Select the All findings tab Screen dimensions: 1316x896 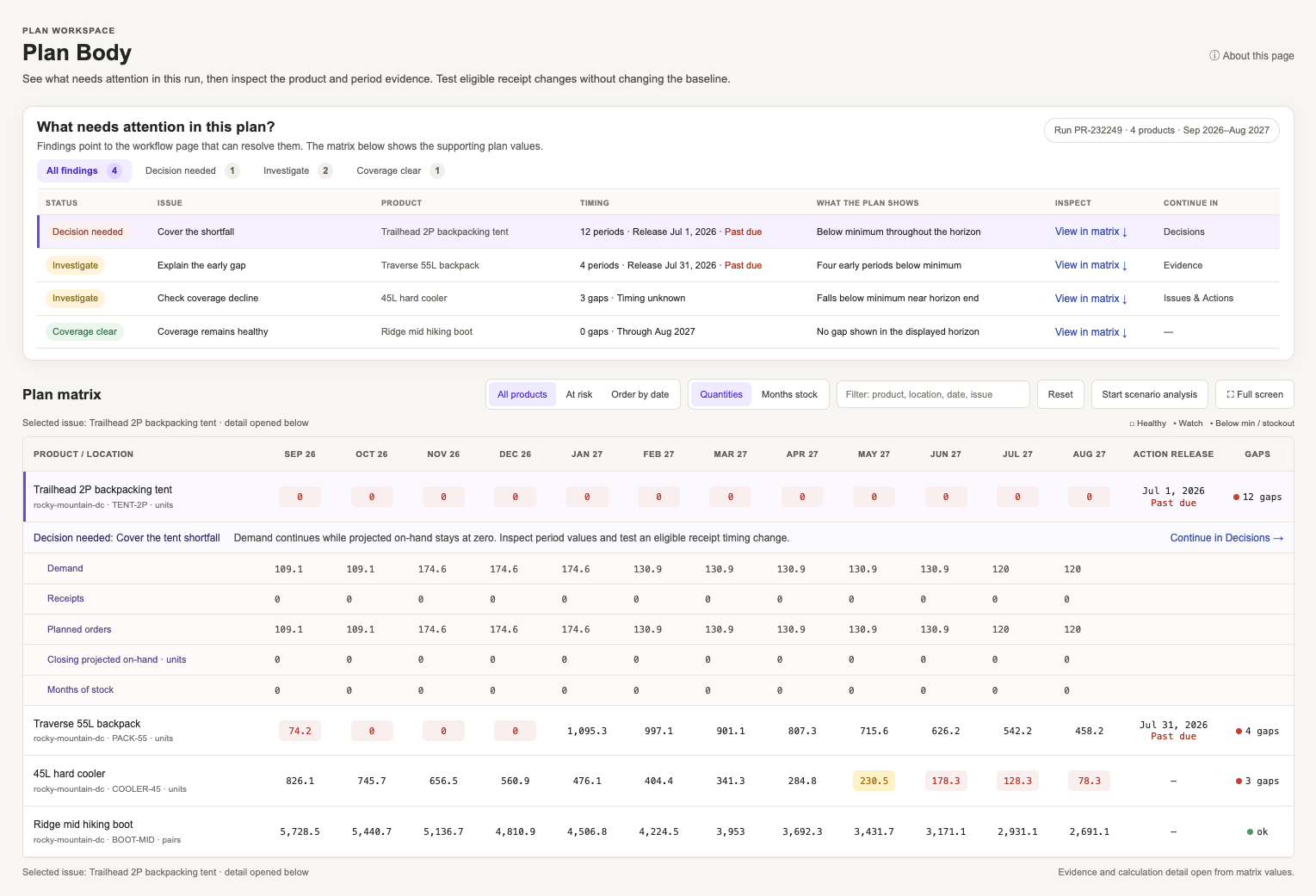tap(83, 170)
